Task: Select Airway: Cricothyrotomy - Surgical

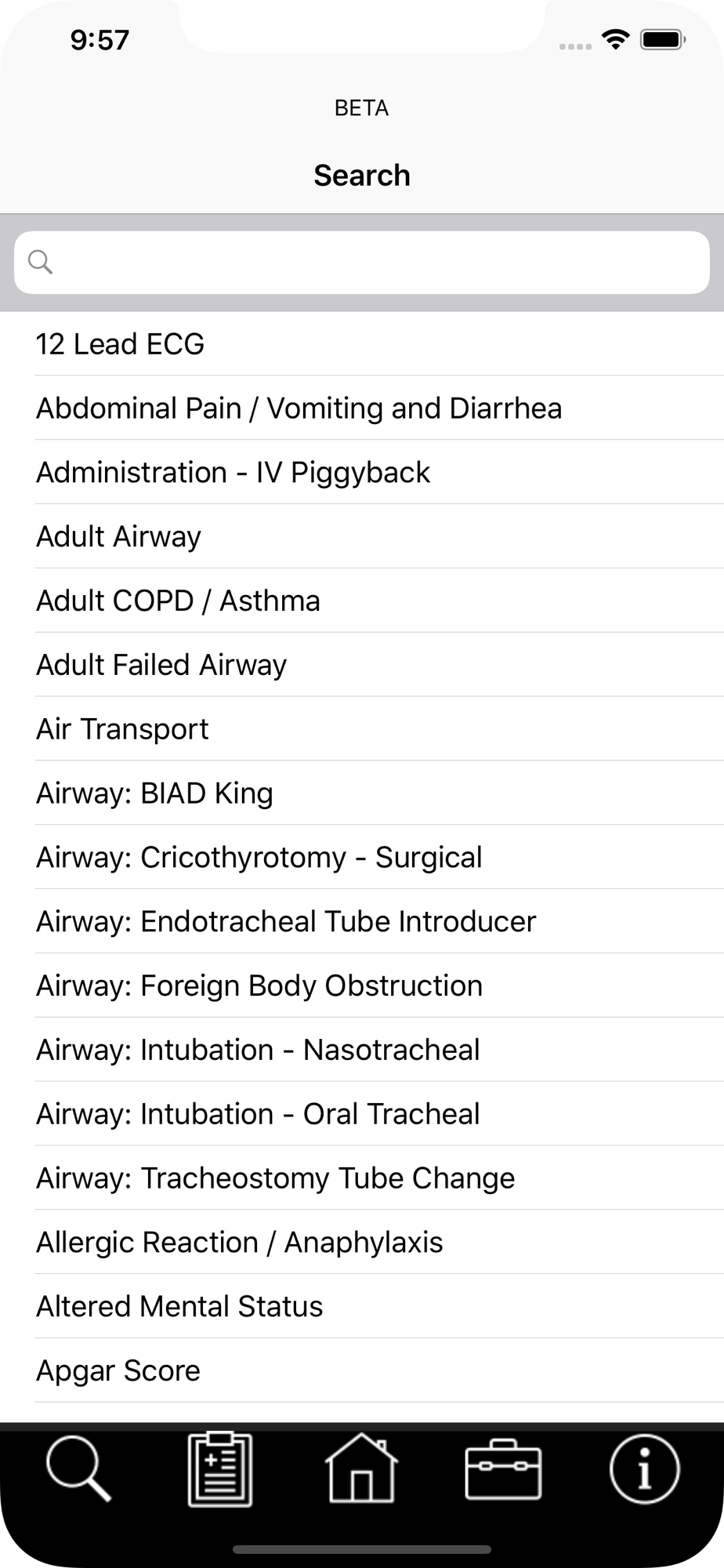Action: [x=362, y=858]
